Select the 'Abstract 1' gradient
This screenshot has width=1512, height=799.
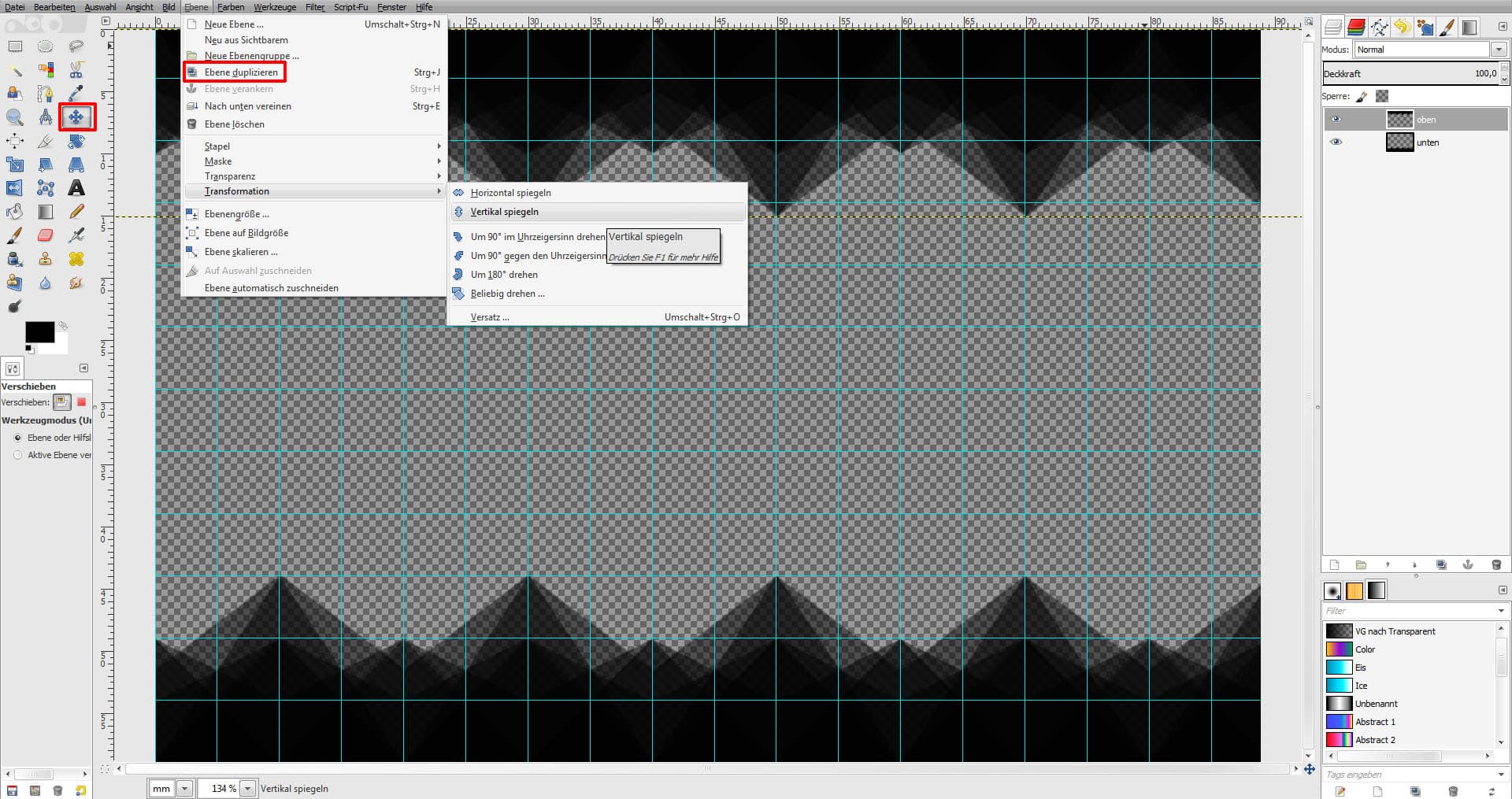click(1374, 722)
